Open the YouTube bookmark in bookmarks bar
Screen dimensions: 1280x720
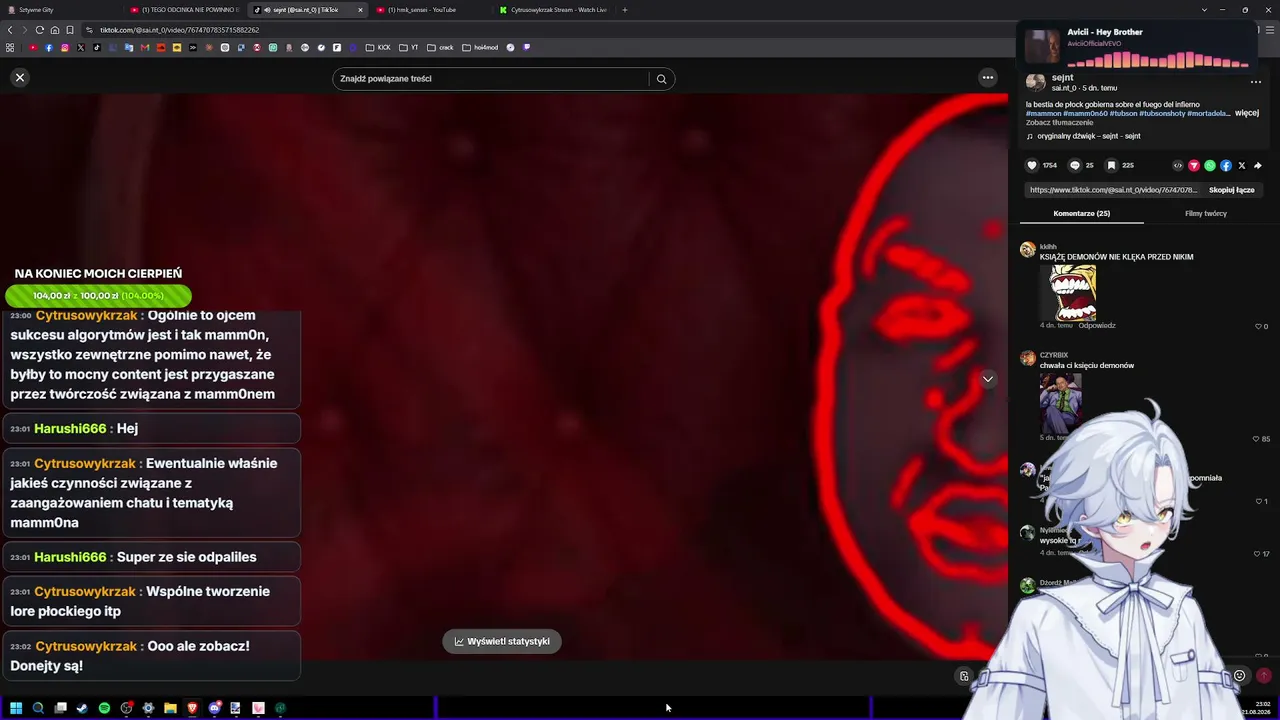[x=33, y=47]
